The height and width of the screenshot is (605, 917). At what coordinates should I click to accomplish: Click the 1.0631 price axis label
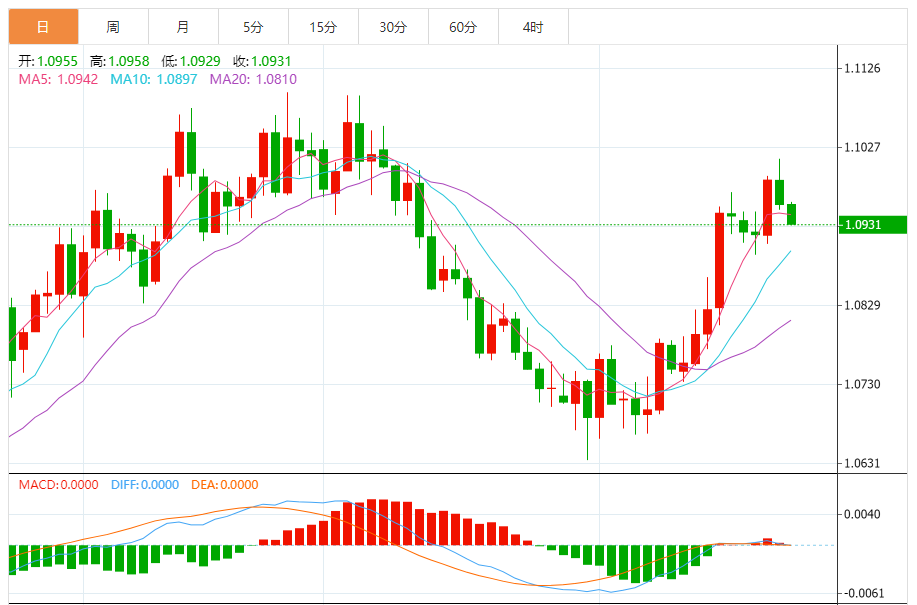(862, 463)
